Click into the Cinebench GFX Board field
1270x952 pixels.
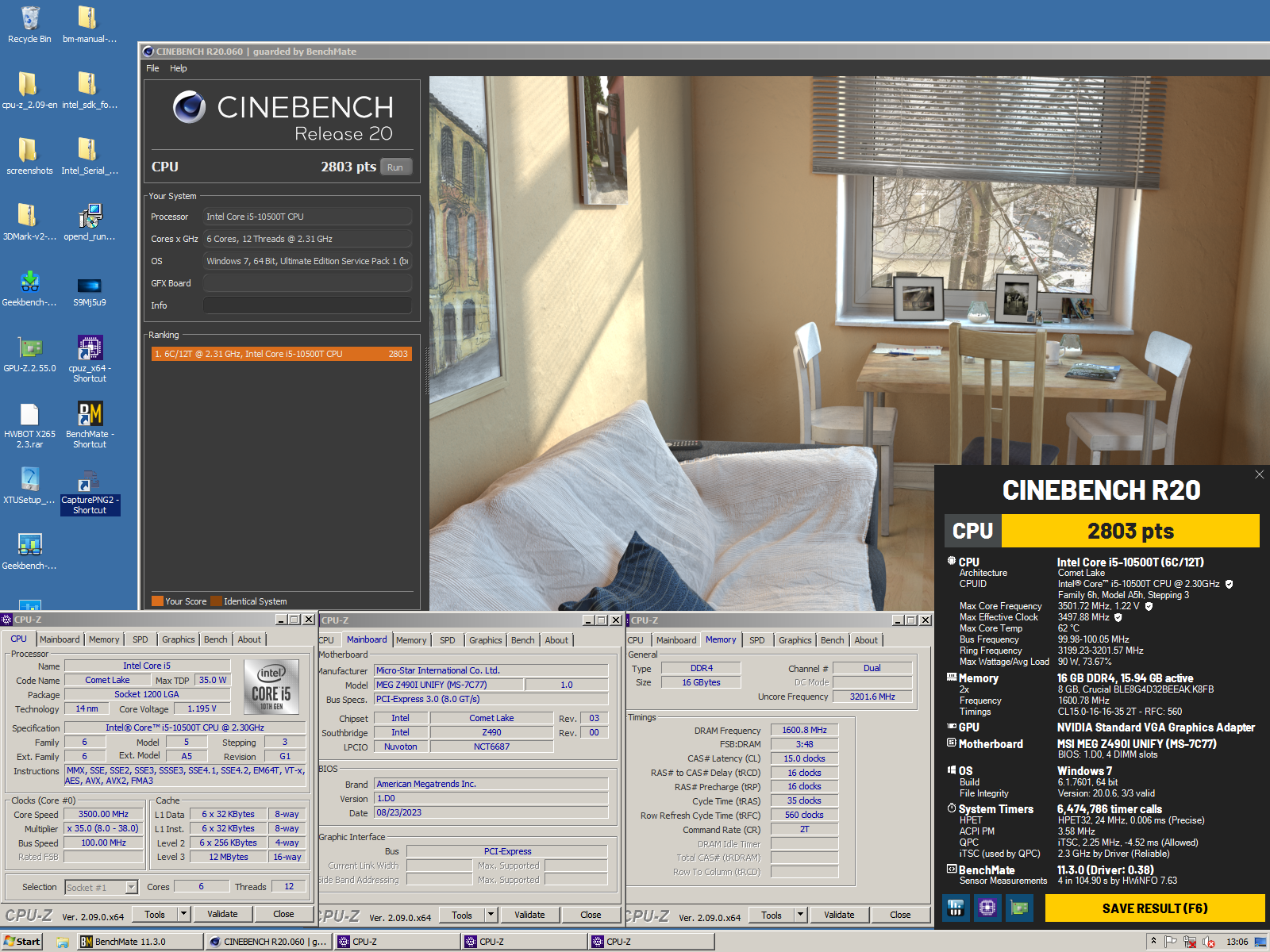click(308, 283)
